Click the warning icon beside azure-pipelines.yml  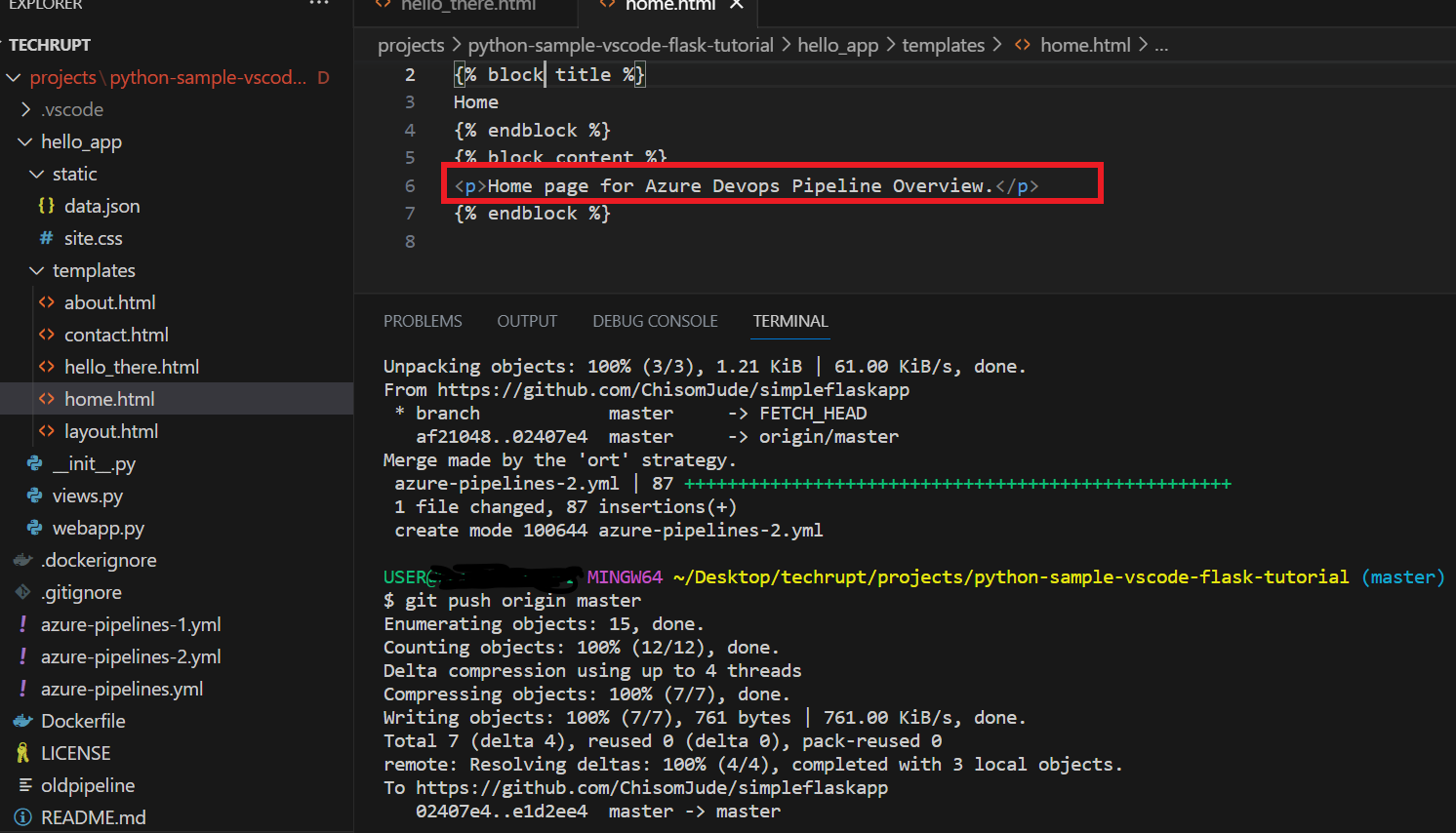pyautogui.click(x=22, y=688)
